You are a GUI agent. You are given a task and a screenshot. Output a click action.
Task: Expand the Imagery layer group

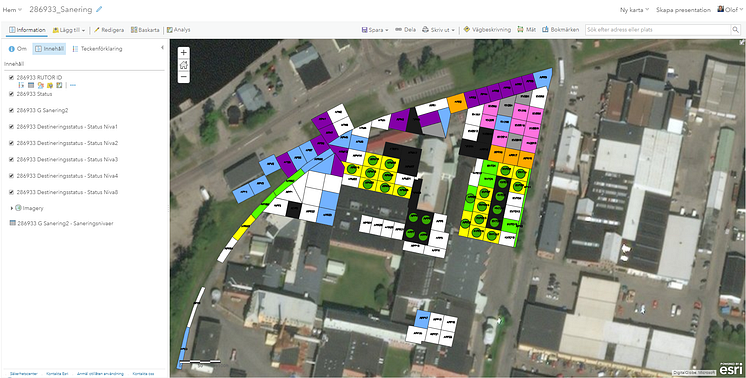point(12,208)
